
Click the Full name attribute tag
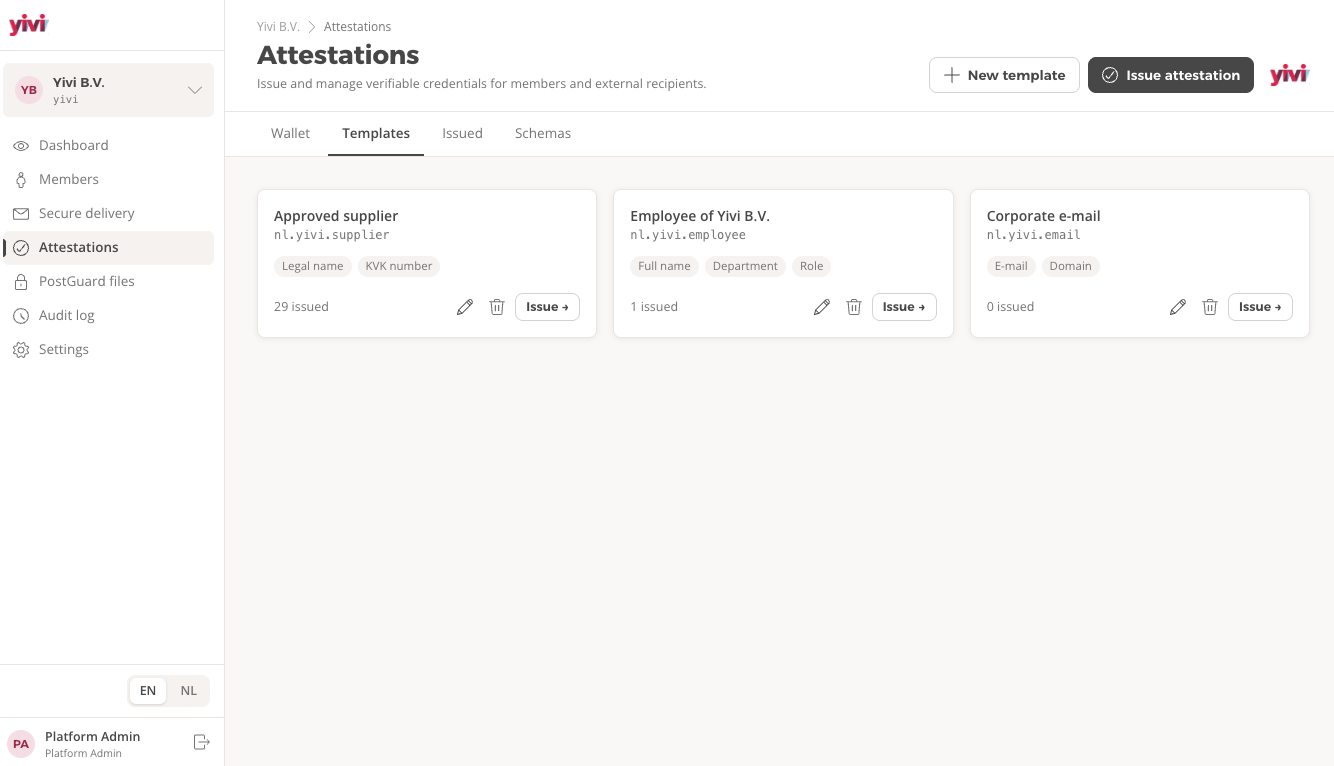click(x=664, y=266)
